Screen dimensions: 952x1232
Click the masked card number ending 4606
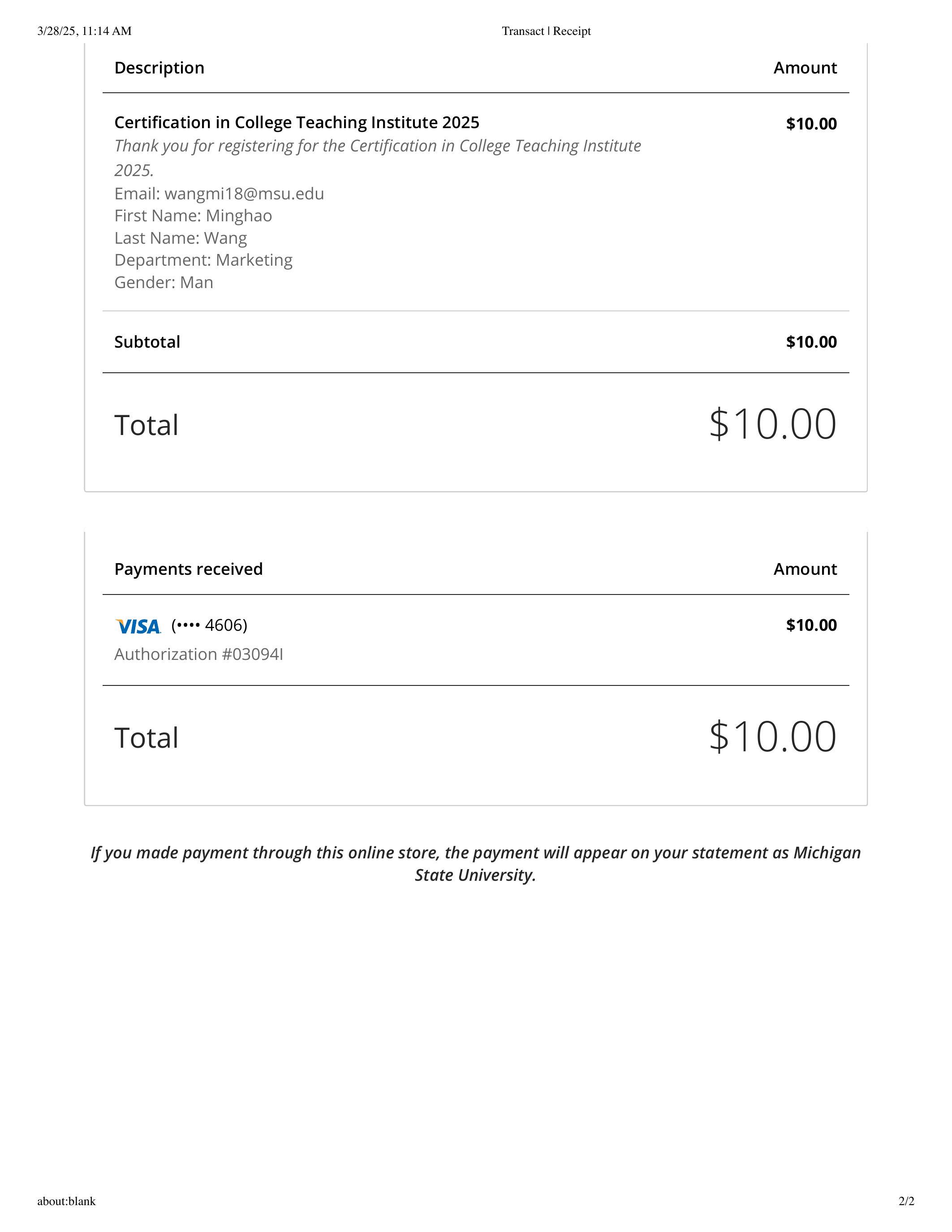pyautogui.click(x=209, y=625)
